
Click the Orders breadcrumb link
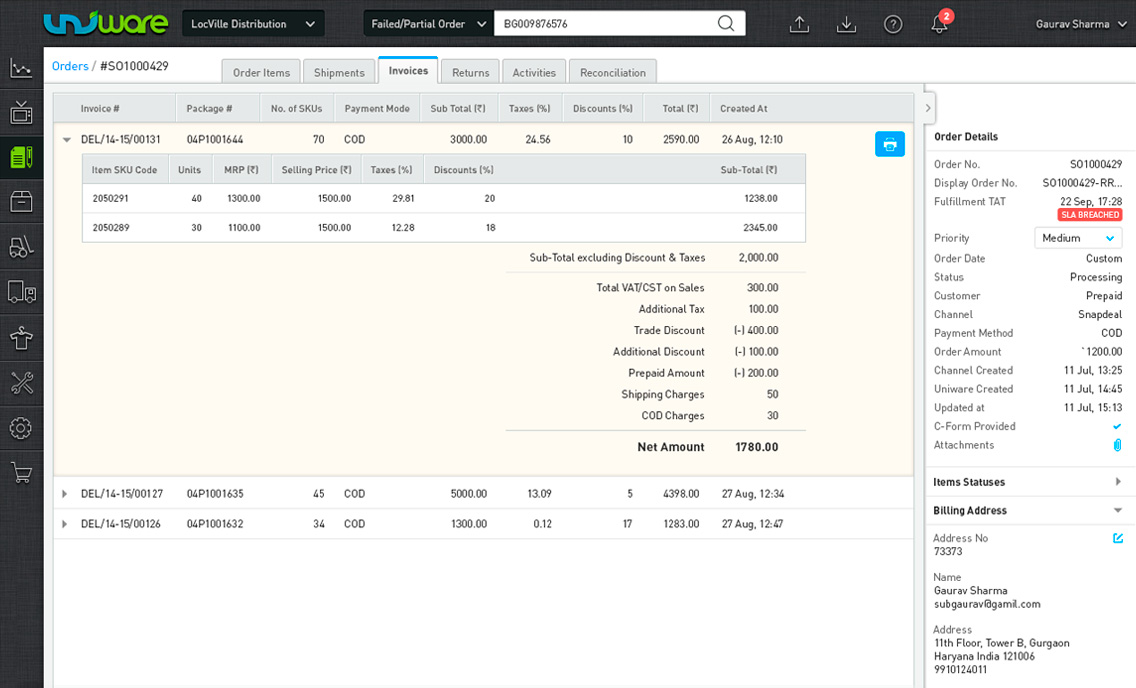[x=70, y=66]
